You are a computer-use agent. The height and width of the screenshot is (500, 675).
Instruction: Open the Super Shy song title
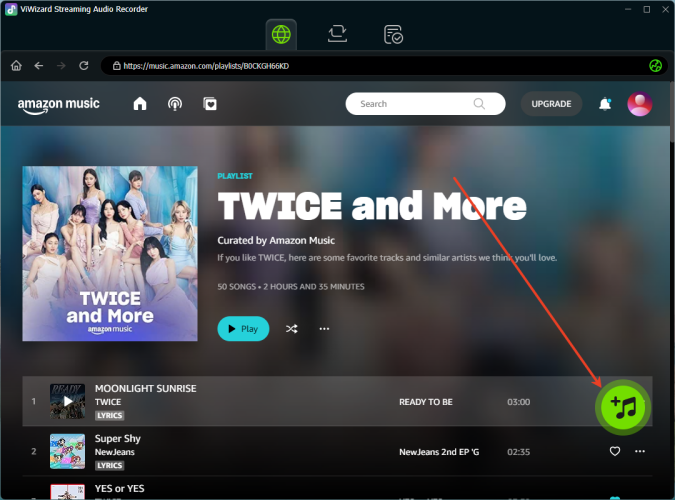[x=118, y=439]
